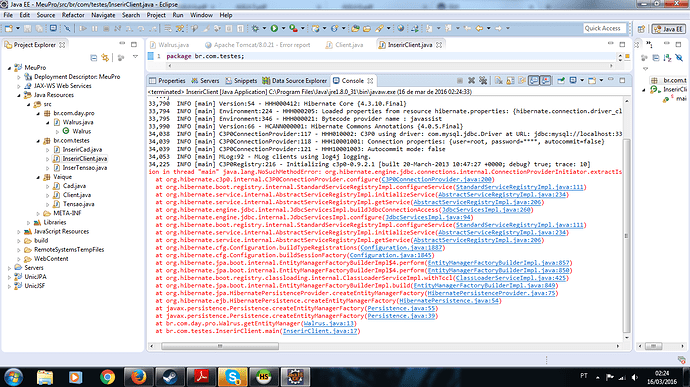The height and width of the screenshot is (387, 690).
Task: Click the Back navigation arrow in toolbar
Action: [x=479, y=29]
